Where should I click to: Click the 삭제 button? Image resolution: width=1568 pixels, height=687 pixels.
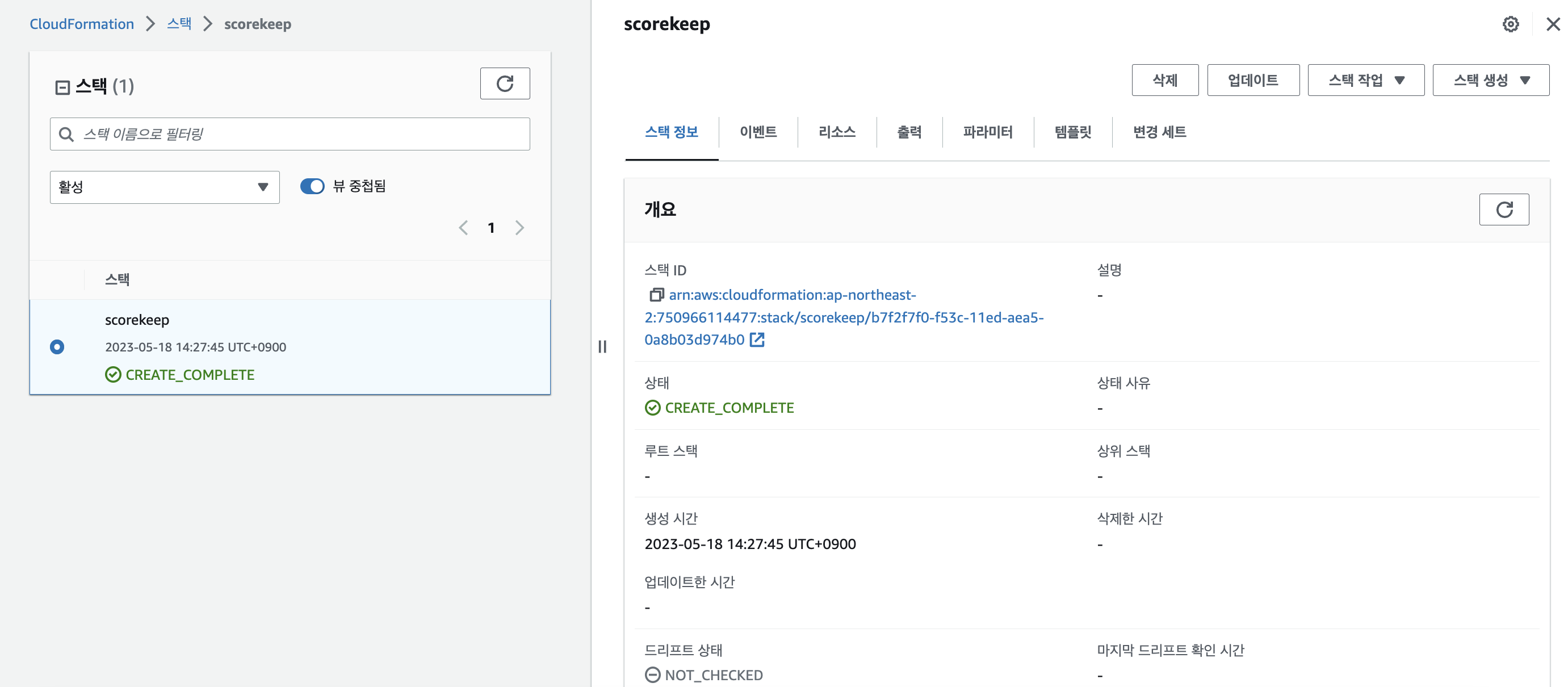pos(1164,80)
